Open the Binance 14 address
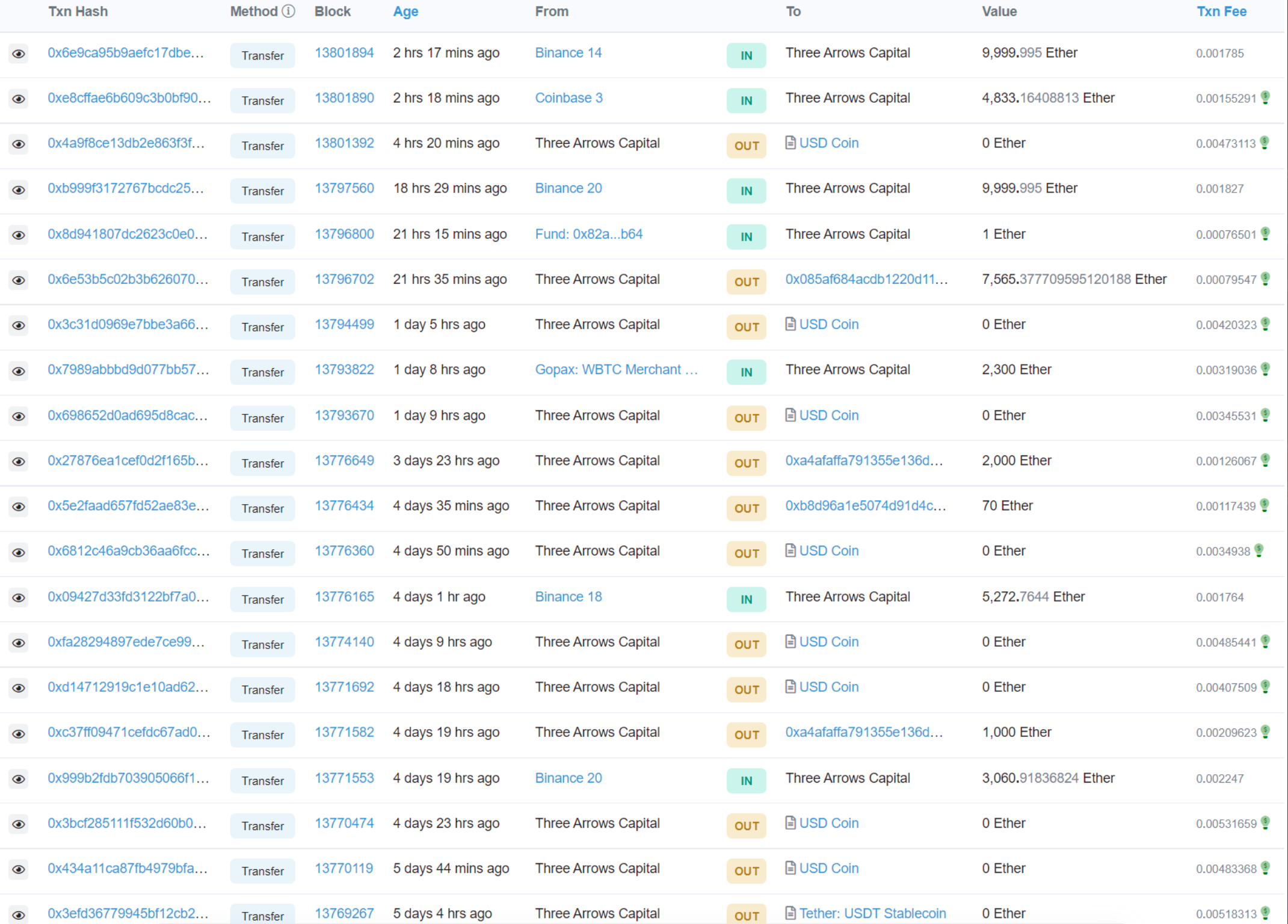The image size is (1288, 924). pyautogui.click(x=569, y=53)
